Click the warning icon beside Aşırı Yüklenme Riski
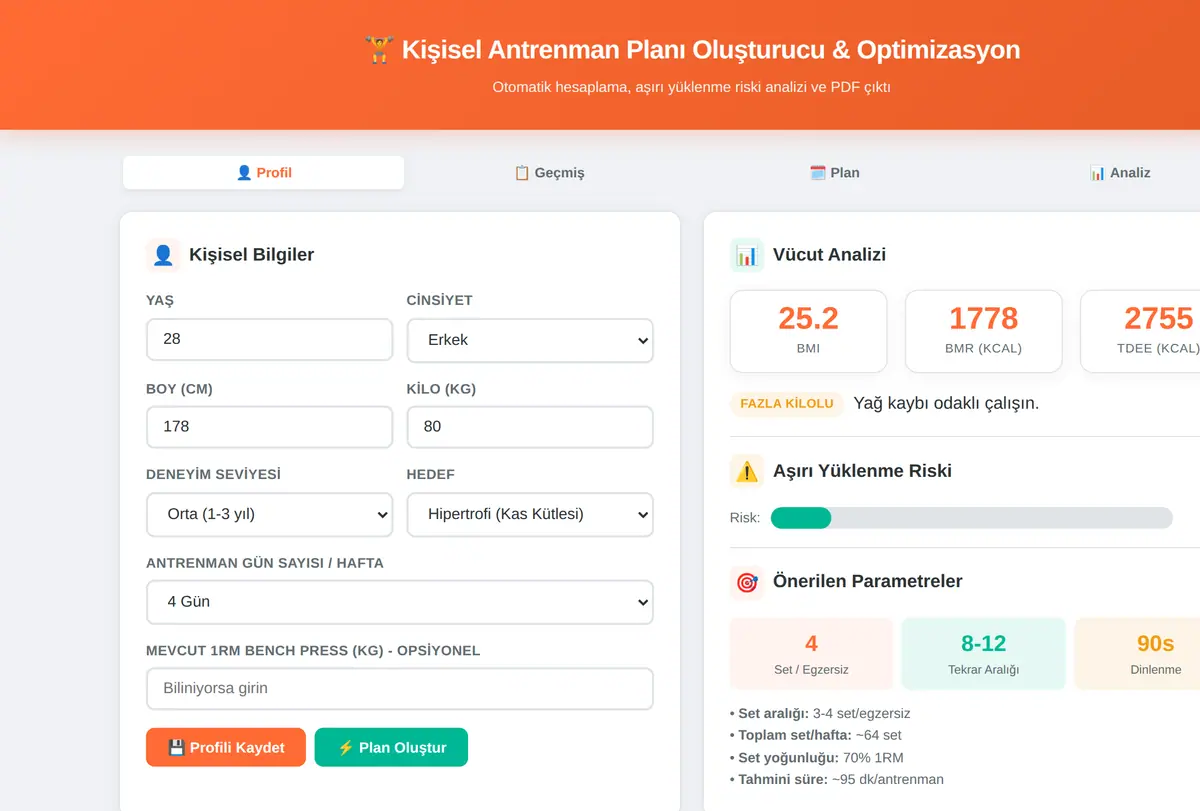The width and height of the screenshot is (1200, 811). click(747, 471)
